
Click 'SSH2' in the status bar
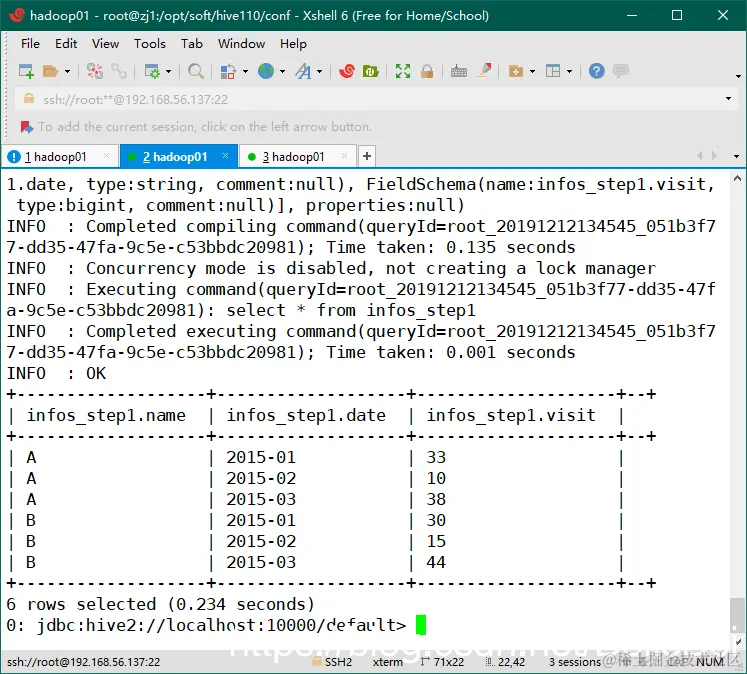click(x=338, y=662)
